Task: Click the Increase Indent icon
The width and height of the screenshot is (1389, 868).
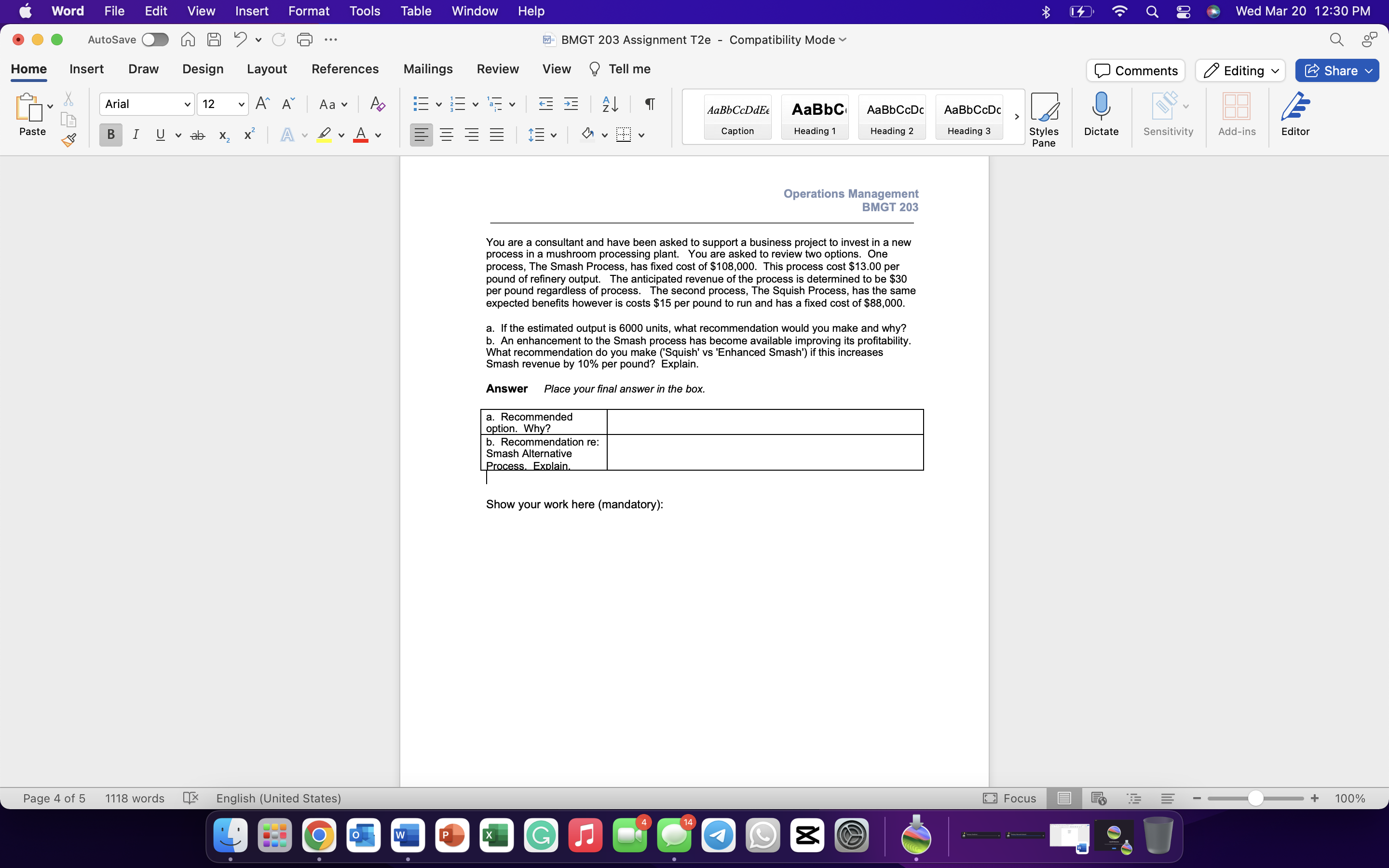Action: point(571,104)
